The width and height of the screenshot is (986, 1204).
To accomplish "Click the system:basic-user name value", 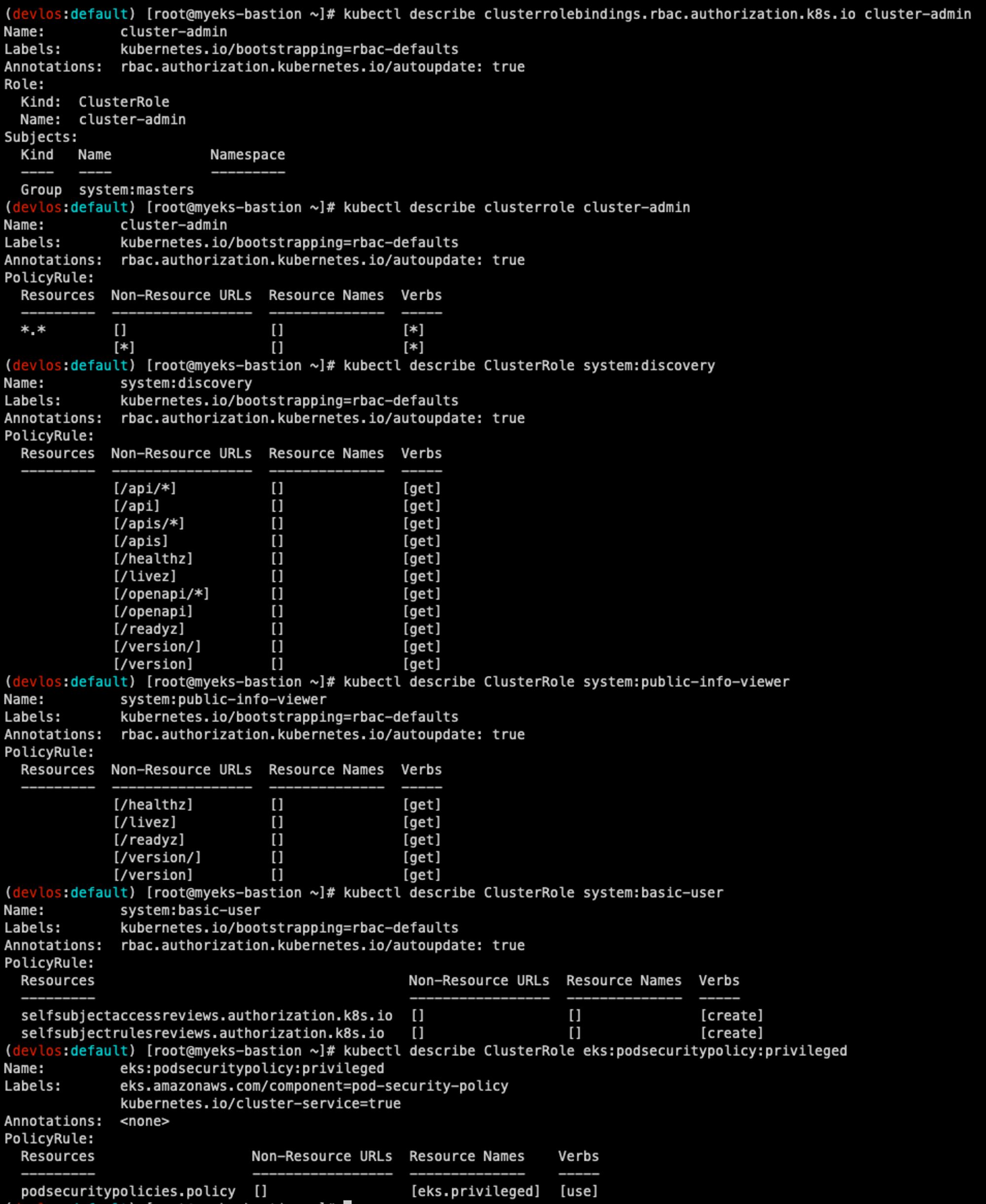I will tap(190, 910).
